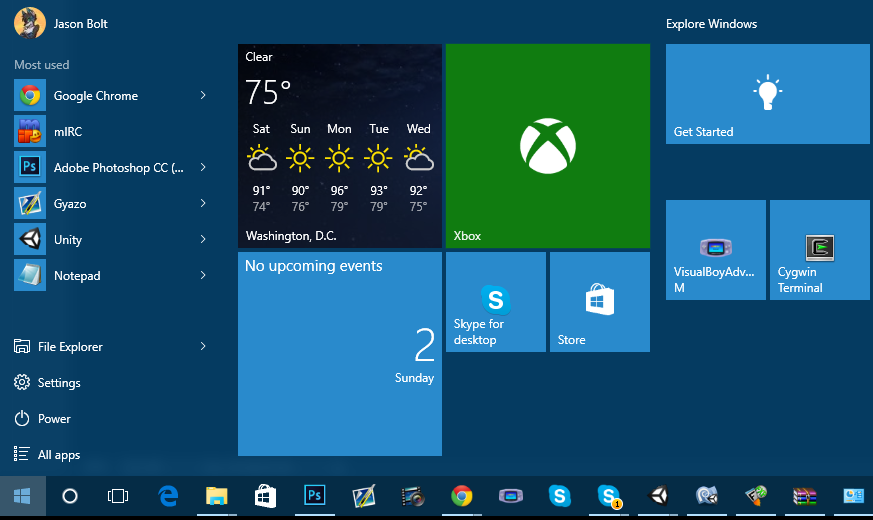
Task: Launch mIRC from the Most used list
Action: pyautogui.click(x=110, y=132)
